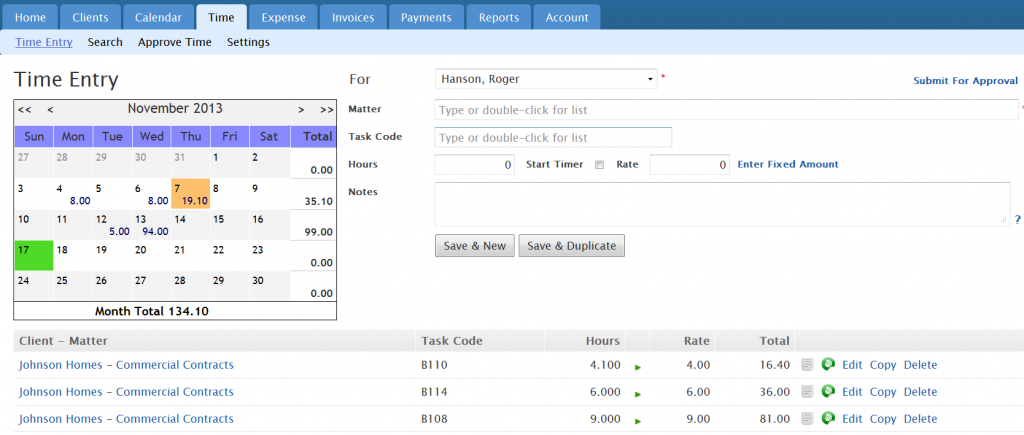Start timer on the B110 entry row
This screenshot has height=435, width=1024.
(638, 367)
